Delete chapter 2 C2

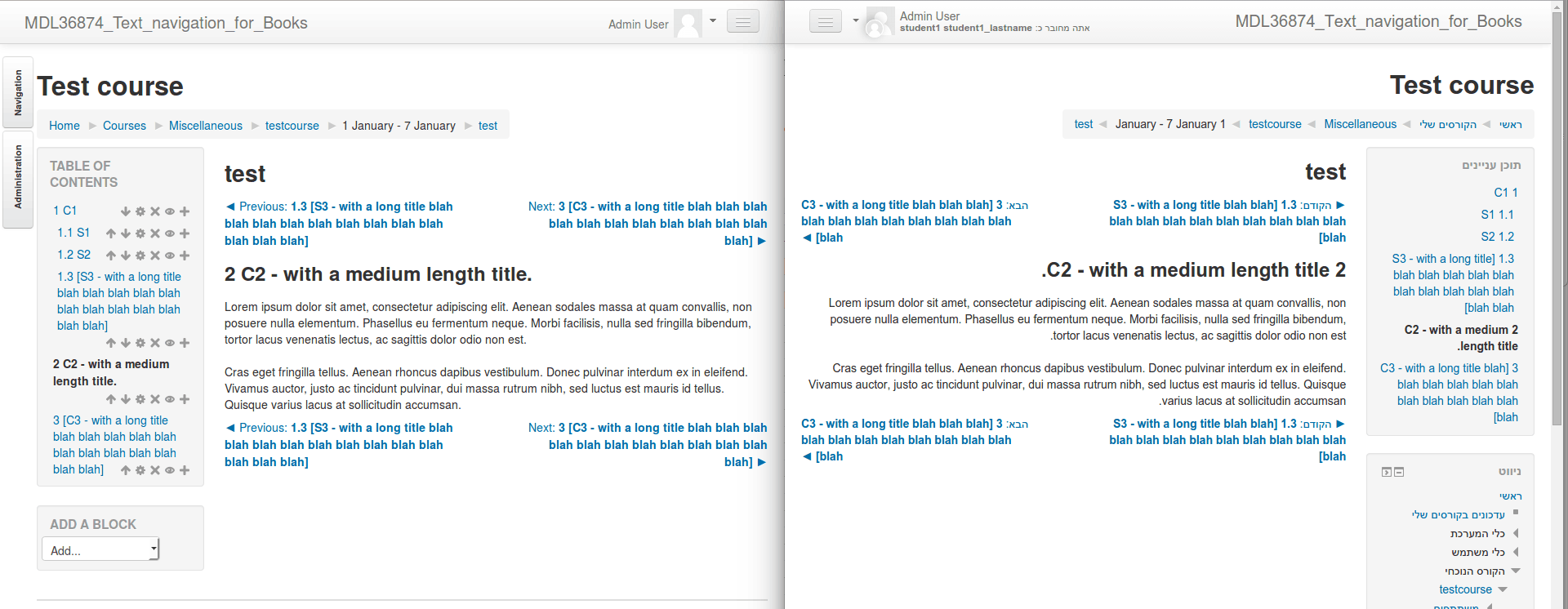(155, 399)
